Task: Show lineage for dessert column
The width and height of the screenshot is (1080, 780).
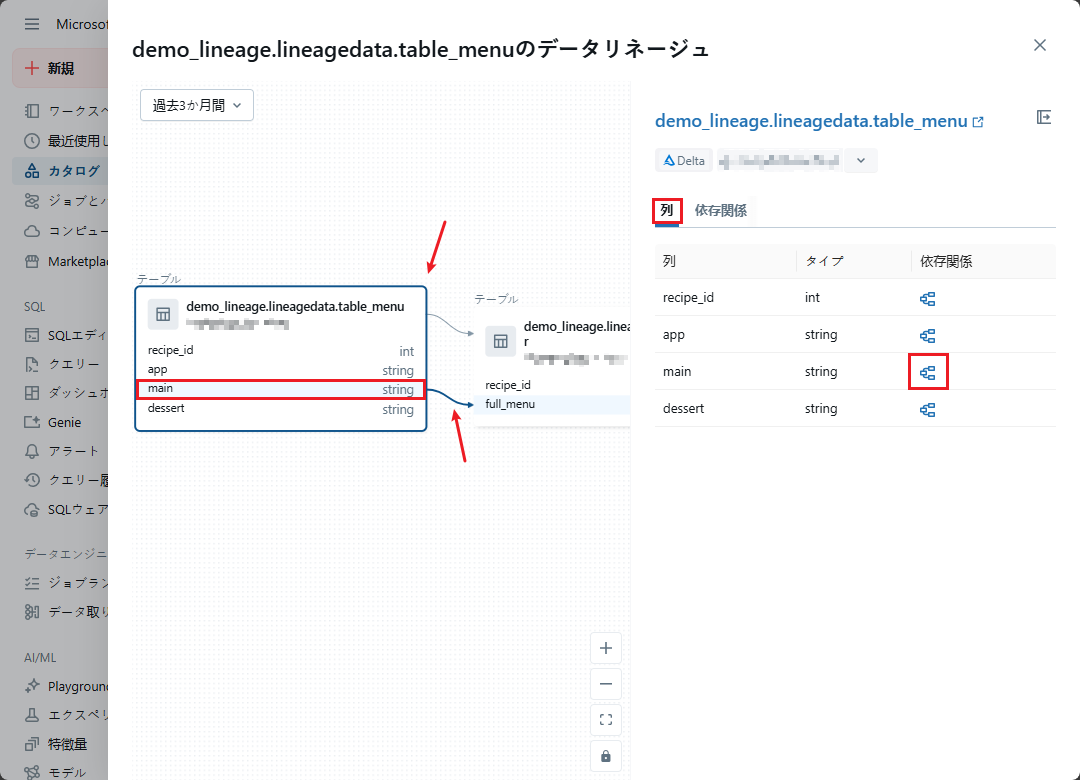Action: (927, 409)
